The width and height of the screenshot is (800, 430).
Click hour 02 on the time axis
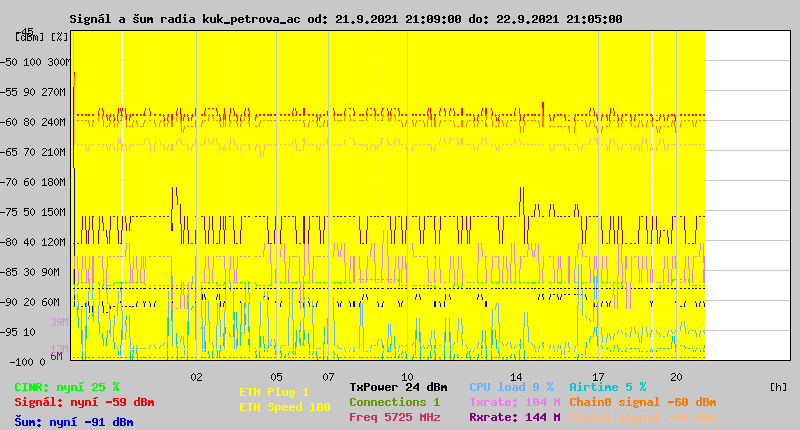pyautogui.click(x=197, y=377)
